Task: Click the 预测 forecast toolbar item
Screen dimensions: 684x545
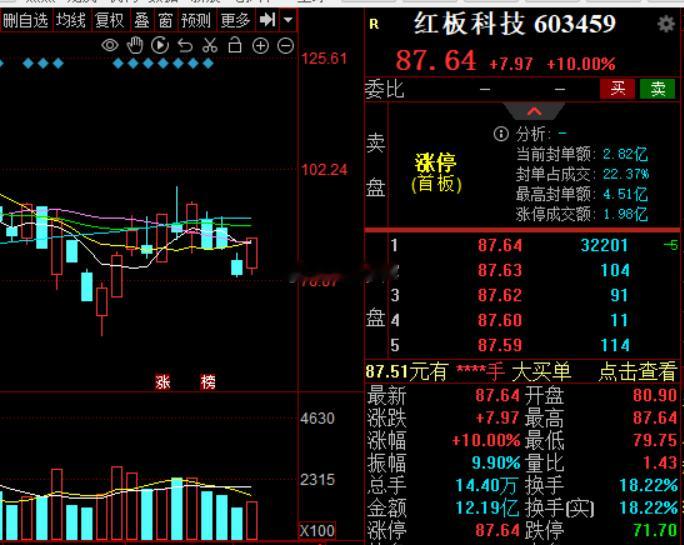Action: pos(196,20)
